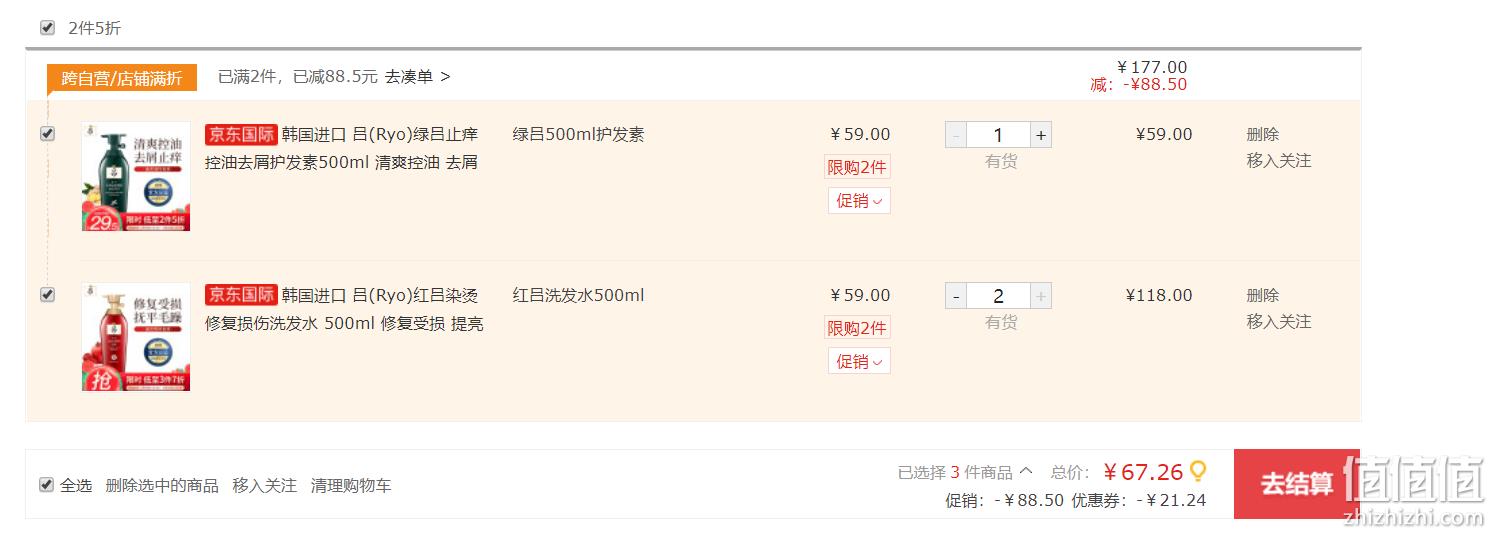Uncheck the 全选 select-all checkbox
This screenshot has width=1493, height=535.
tap(46, 484)
